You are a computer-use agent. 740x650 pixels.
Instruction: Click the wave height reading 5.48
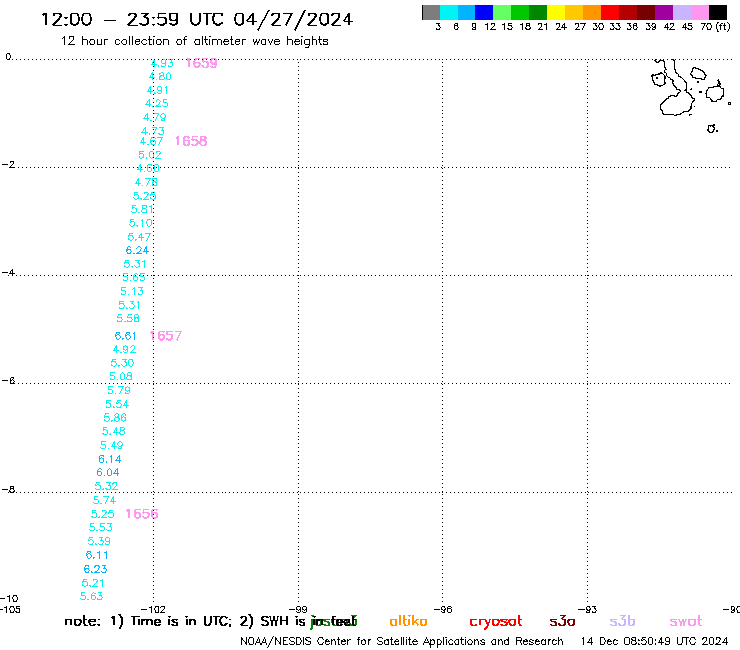pyautogui.click(x=114, y=431)
